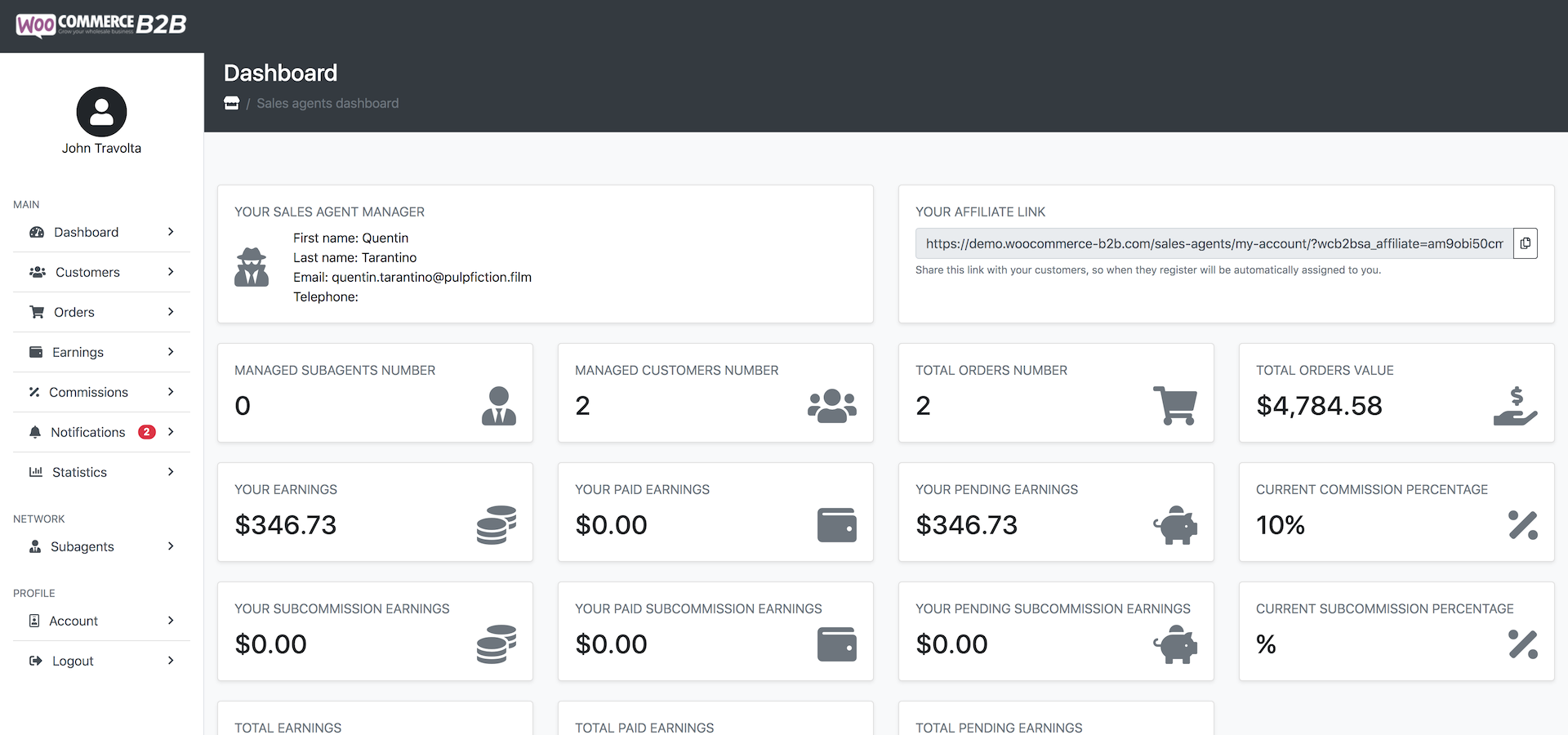Go to the Orders menu item
This screenshot has height=735, width=1568.
point(101,312)
